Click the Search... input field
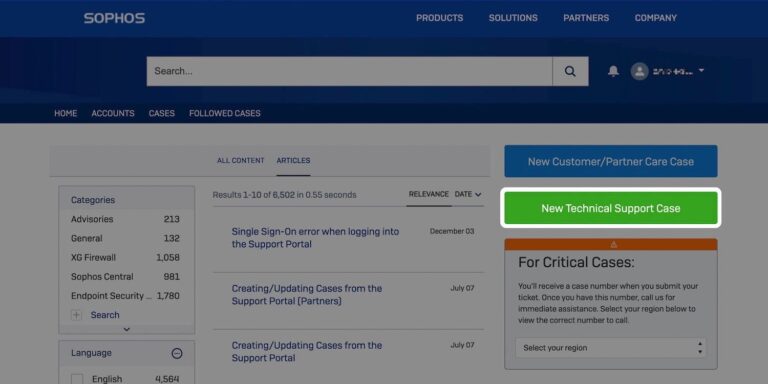Screen dimensions: 768x384 point(350,71)
